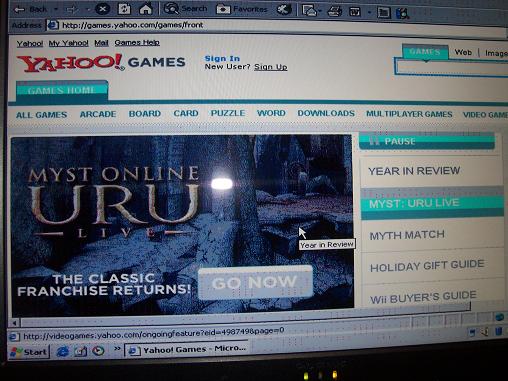Go back with the Back arrow button

pos(31,9)
